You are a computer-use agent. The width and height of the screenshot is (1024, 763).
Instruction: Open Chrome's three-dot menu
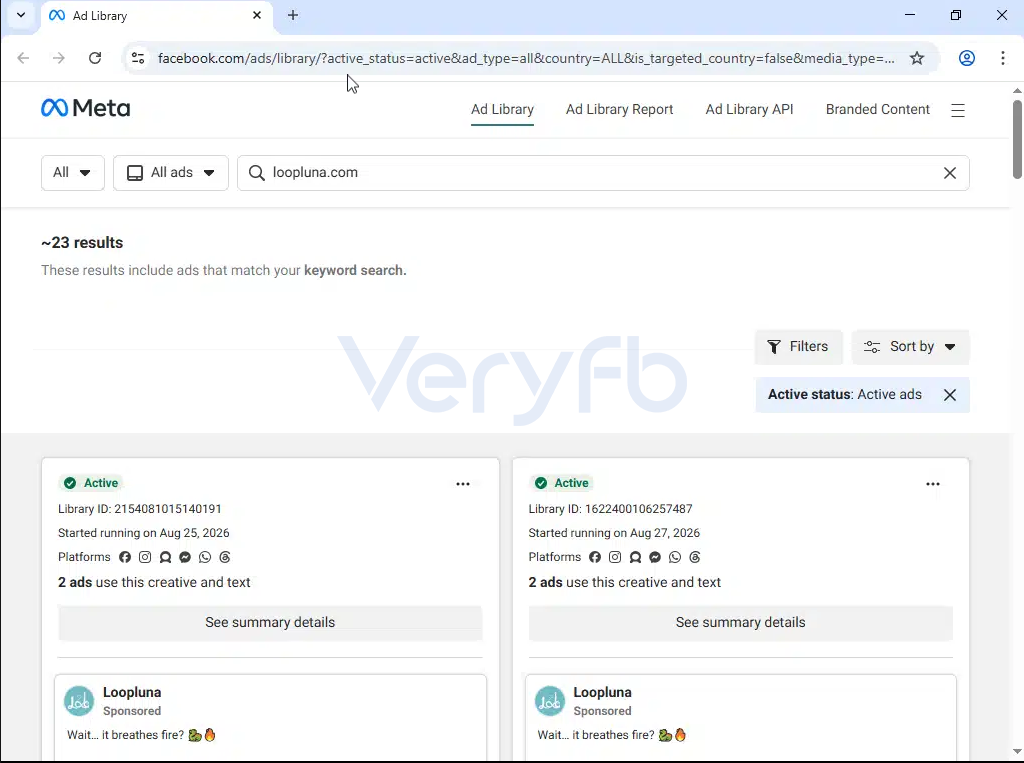(x=1002, y=58)
